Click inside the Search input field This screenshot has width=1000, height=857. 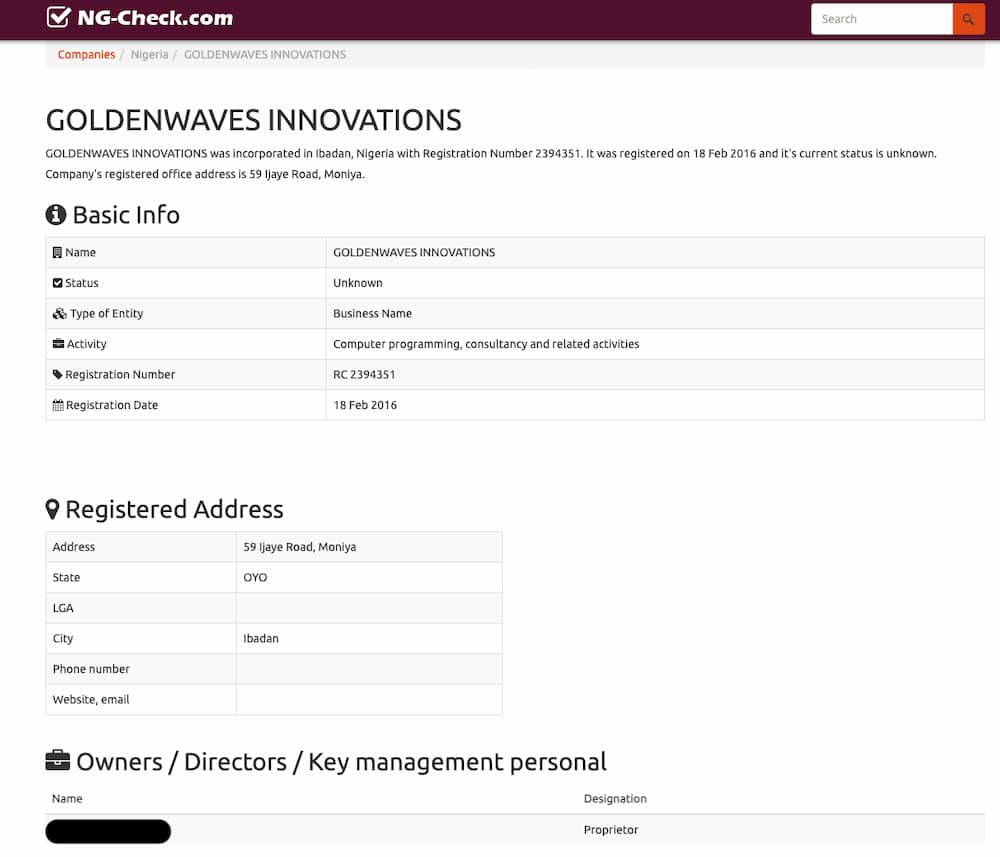tap(880, 19)
